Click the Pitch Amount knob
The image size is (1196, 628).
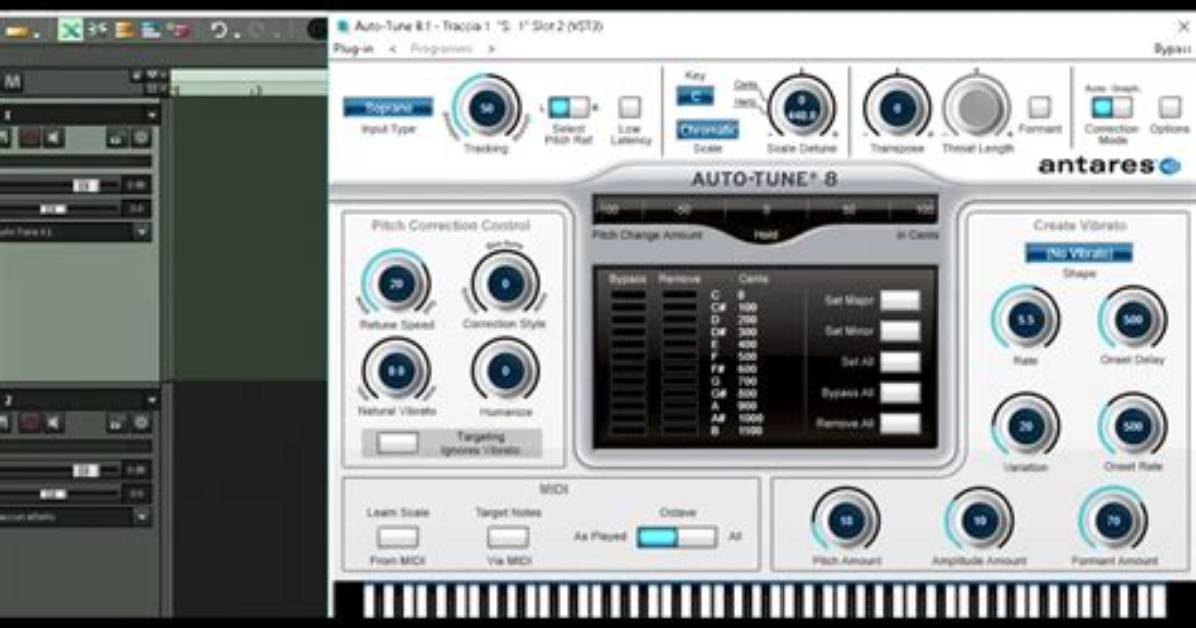846,521
